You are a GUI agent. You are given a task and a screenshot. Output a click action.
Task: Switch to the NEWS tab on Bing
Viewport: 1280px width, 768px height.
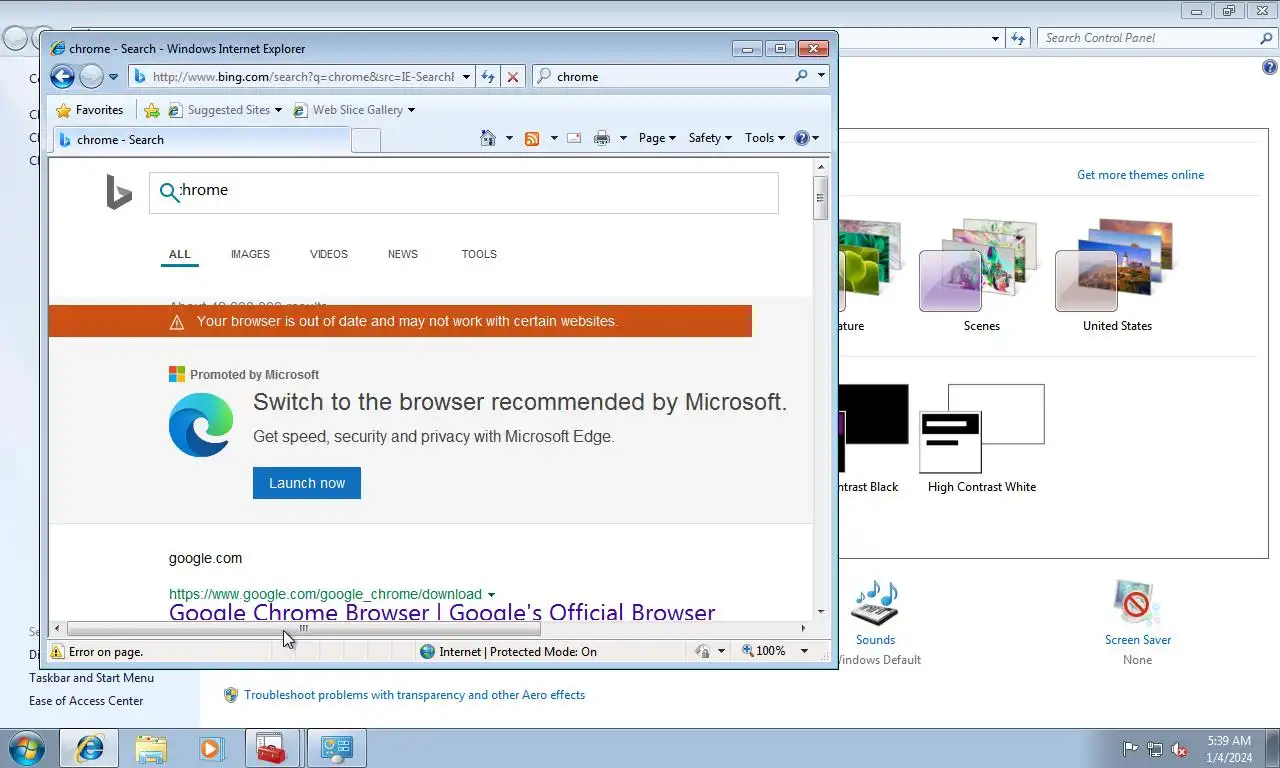(403, 254)
